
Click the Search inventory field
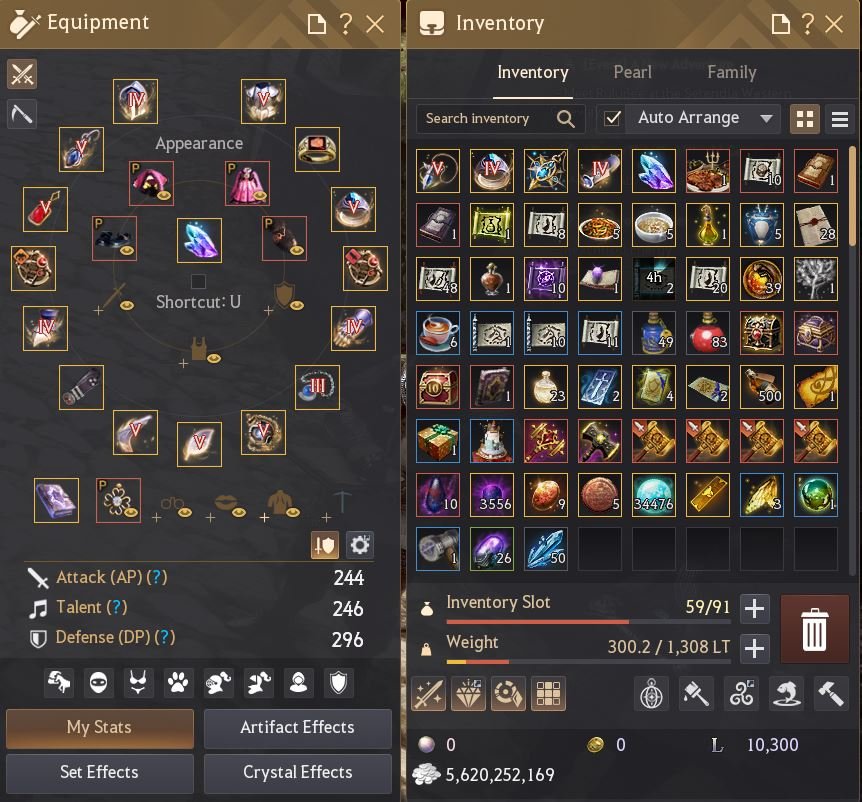pyautogui.click(x=500, y=118)
